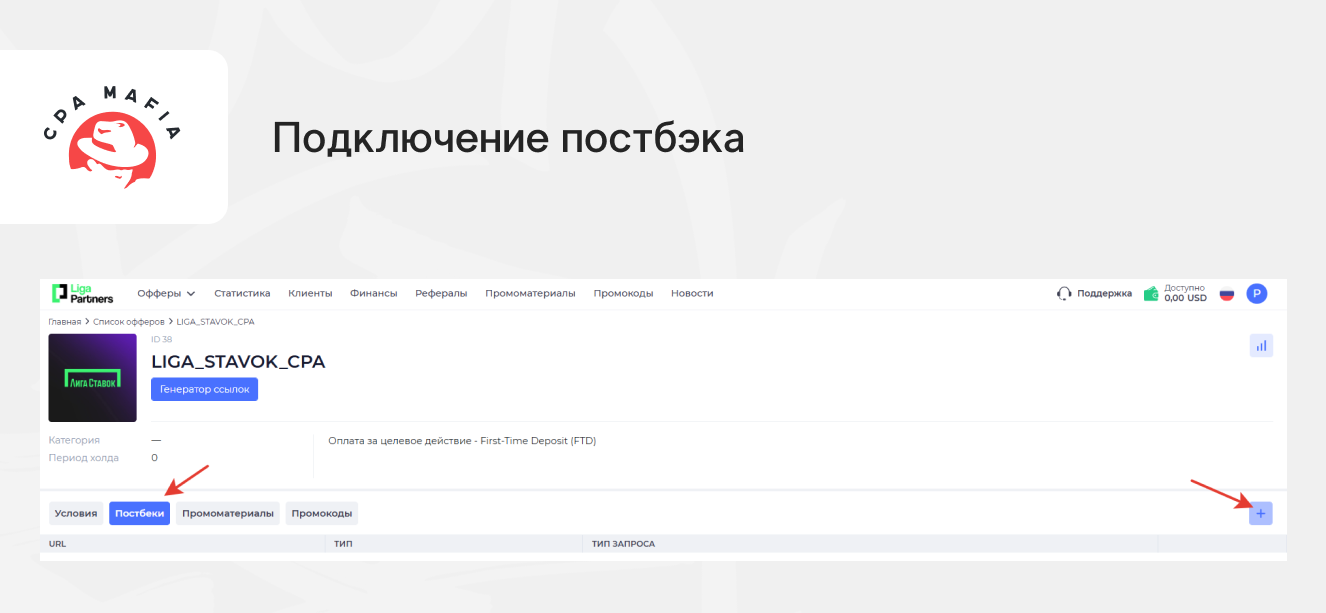
Task: Select the Условия tab
Action: (x=76, y=513)
